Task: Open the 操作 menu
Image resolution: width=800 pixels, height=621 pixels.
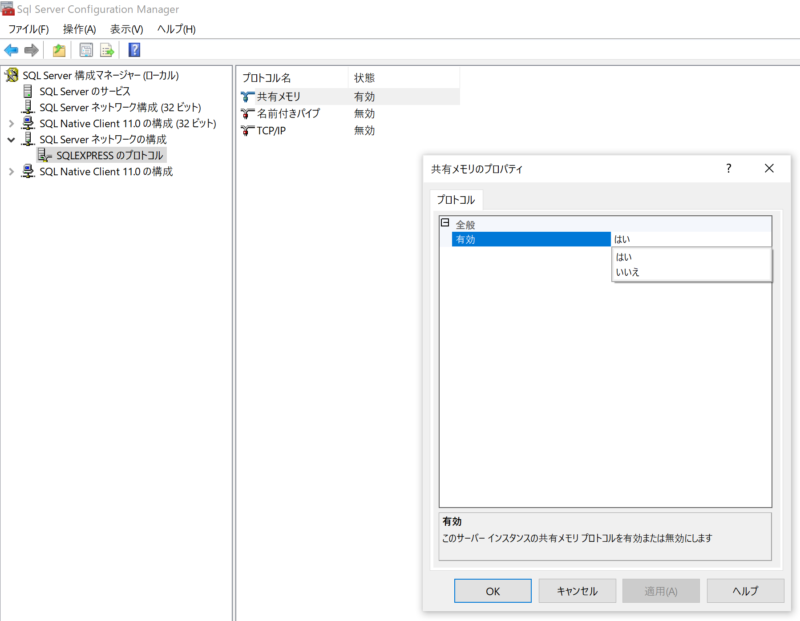Action: click(x=80, y=29)
